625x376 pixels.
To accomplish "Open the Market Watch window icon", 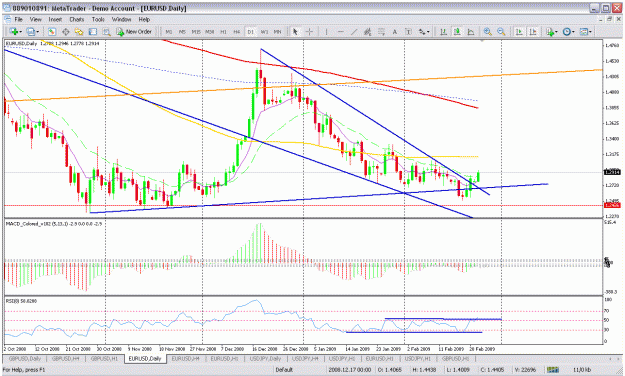I will [x=51, y=31].
